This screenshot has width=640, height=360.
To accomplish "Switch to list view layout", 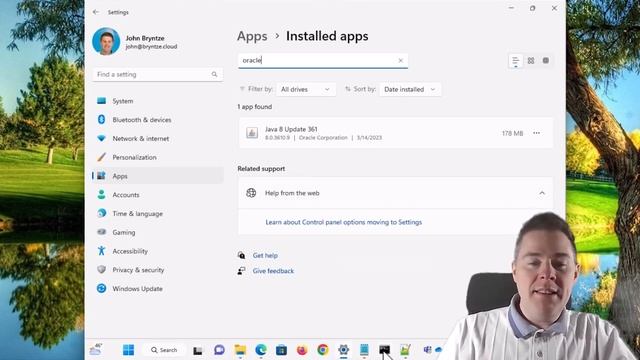I will [516, 61].
